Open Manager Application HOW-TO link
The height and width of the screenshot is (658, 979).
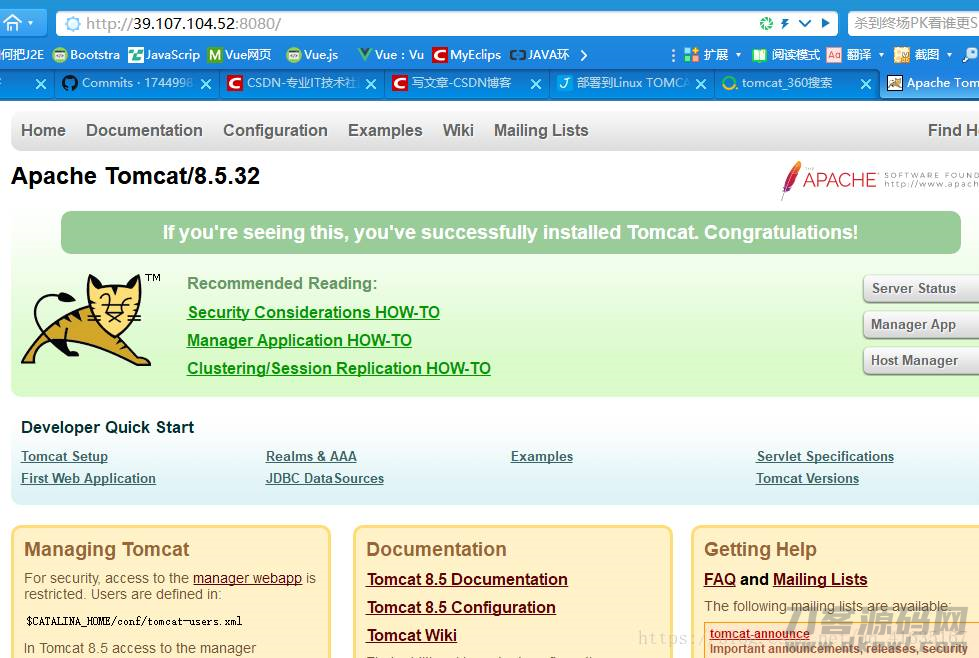pyautogui.click(x=300, y=340)
